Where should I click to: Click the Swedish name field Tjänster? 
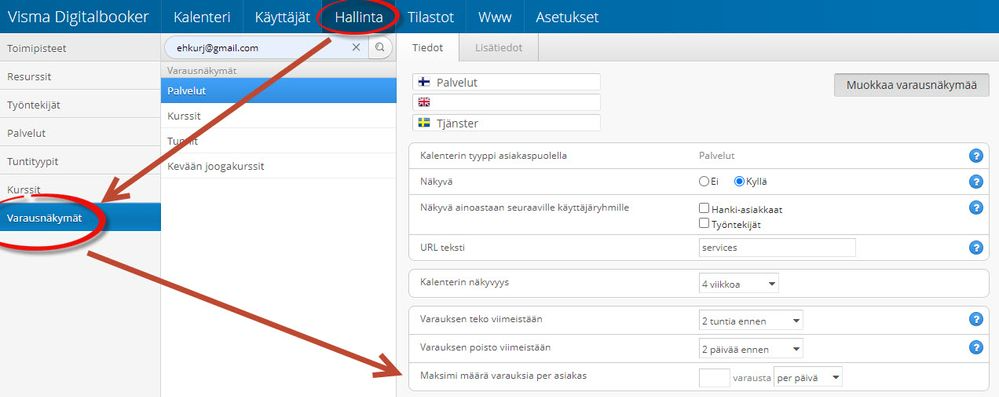pos(507,123)
